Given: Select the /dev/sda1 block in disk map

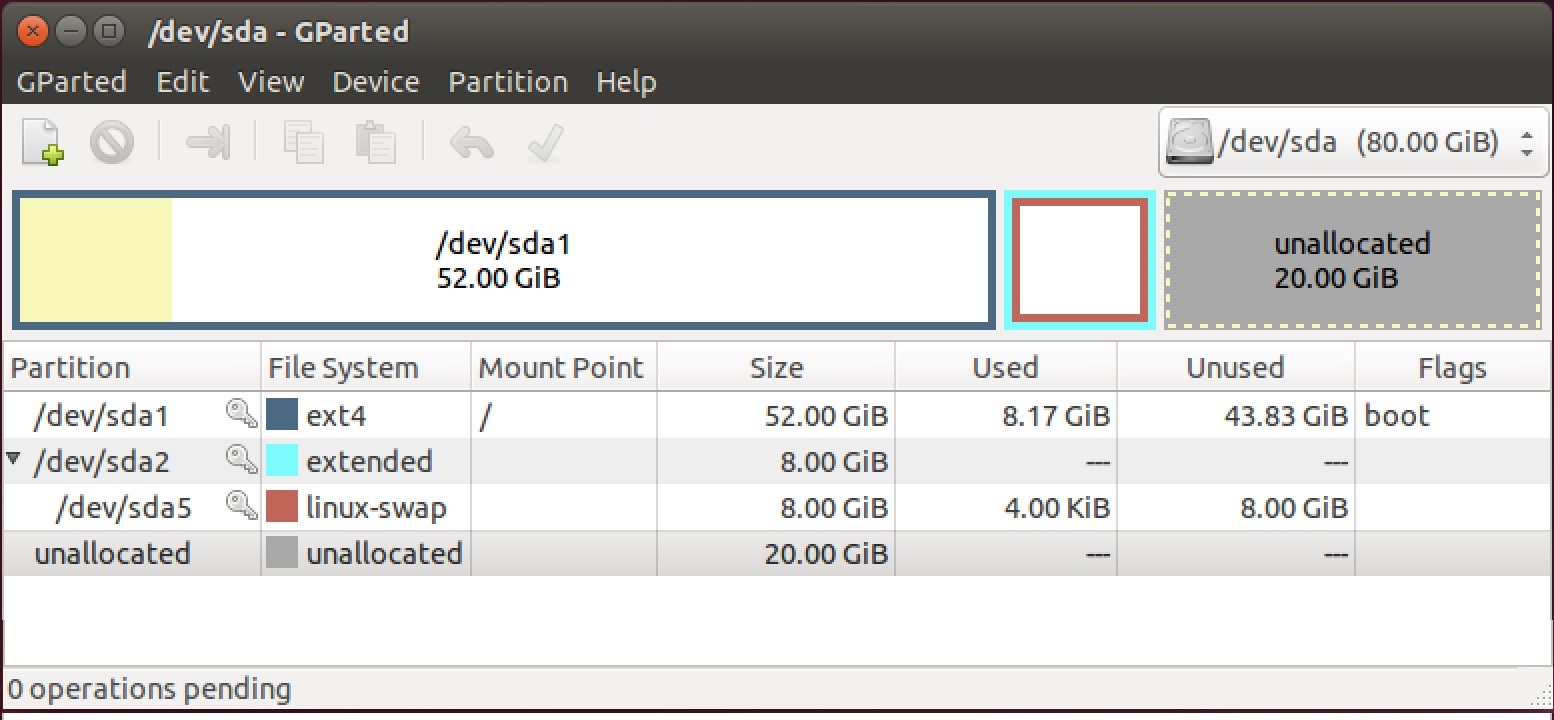Looking at the screenshot, I should (504, 260).
